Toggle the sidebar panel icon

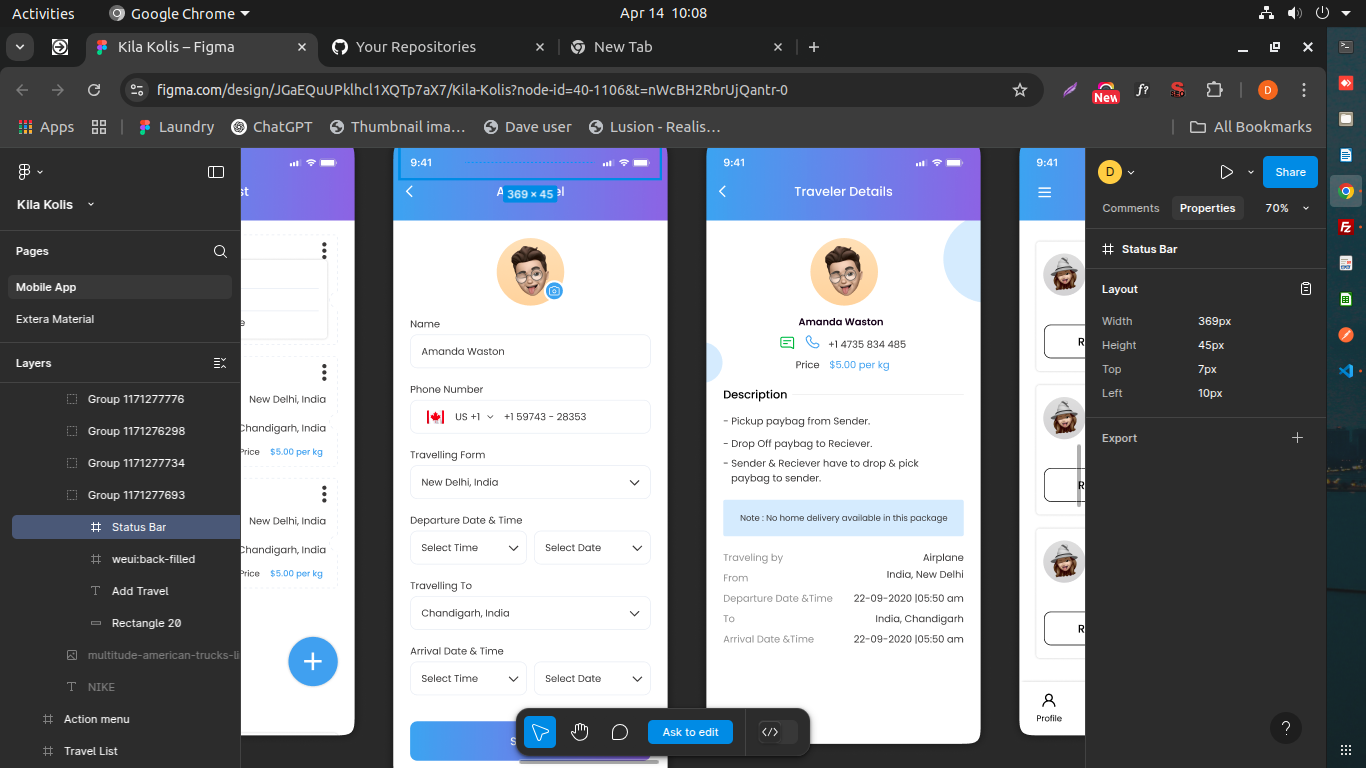point(216,172)
